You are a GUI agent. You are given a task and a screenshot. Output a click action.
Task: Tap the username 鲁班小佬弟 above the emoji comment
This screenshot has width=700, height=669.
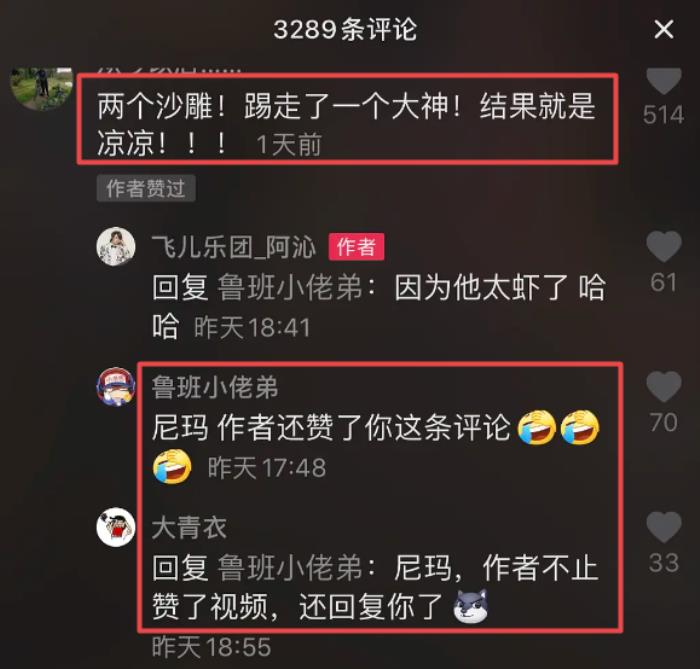[215, 387]
